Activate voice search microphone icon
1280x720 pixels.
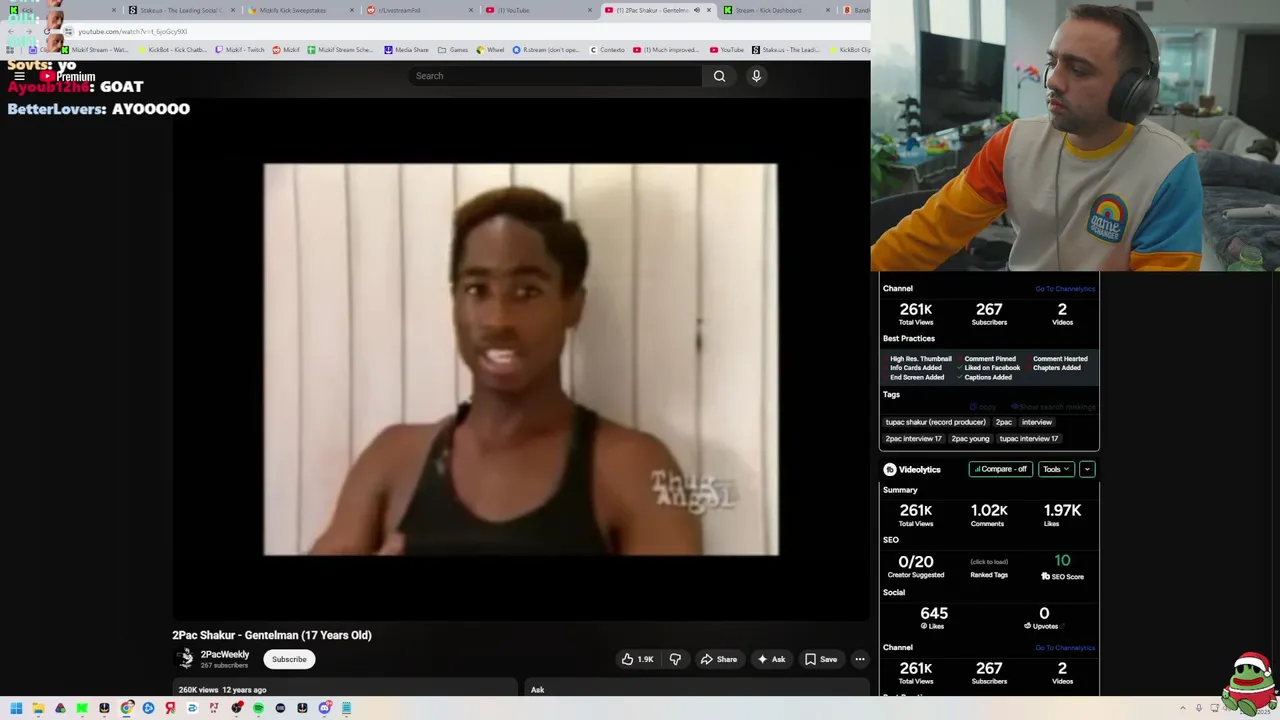click(x=756, y=76)
